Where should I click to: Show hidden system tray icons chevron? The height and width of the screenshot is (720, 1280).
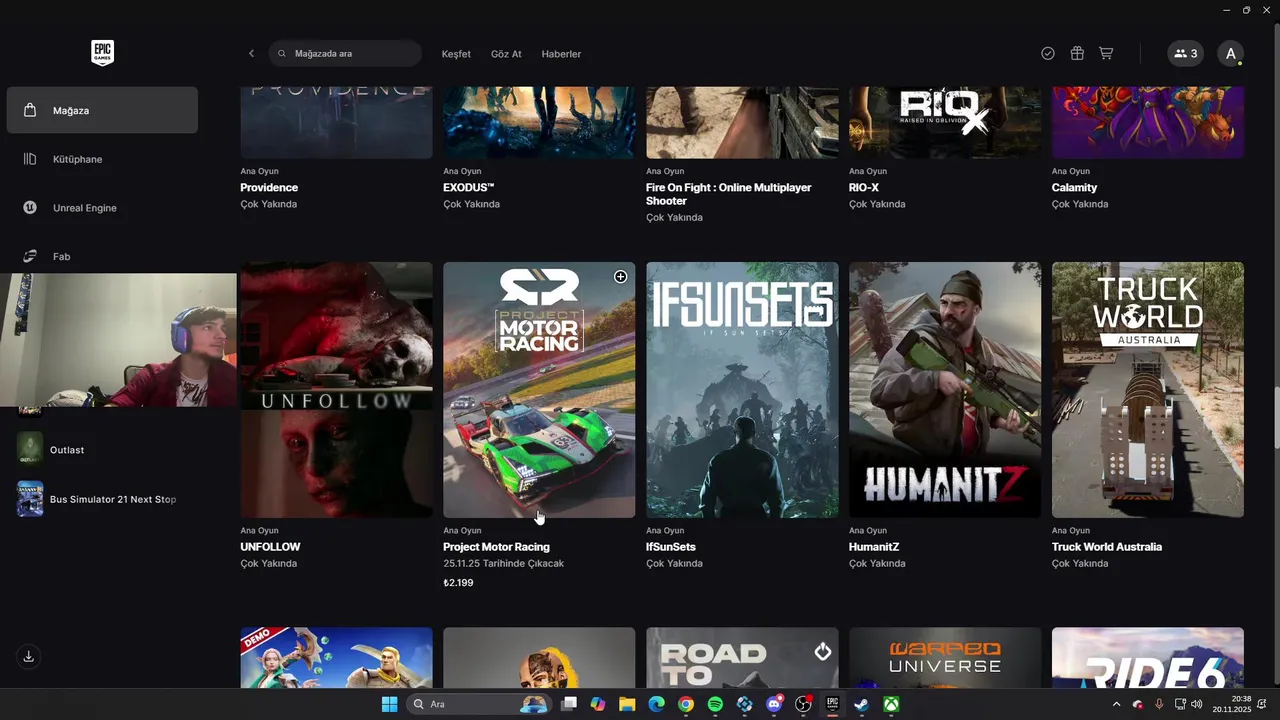coord(1116,704)
